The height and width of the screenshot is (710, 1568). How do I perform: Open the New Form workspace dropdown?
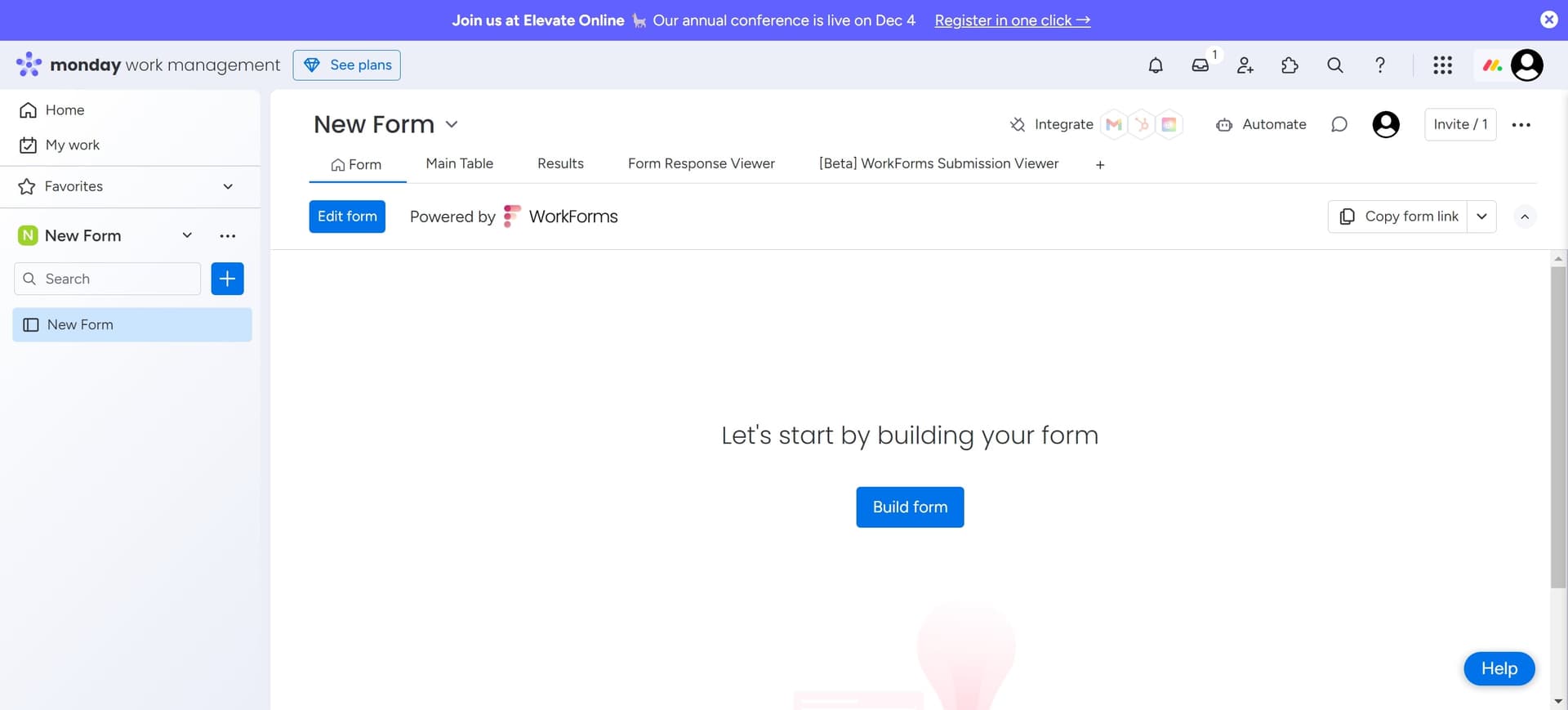pos(187,235)
